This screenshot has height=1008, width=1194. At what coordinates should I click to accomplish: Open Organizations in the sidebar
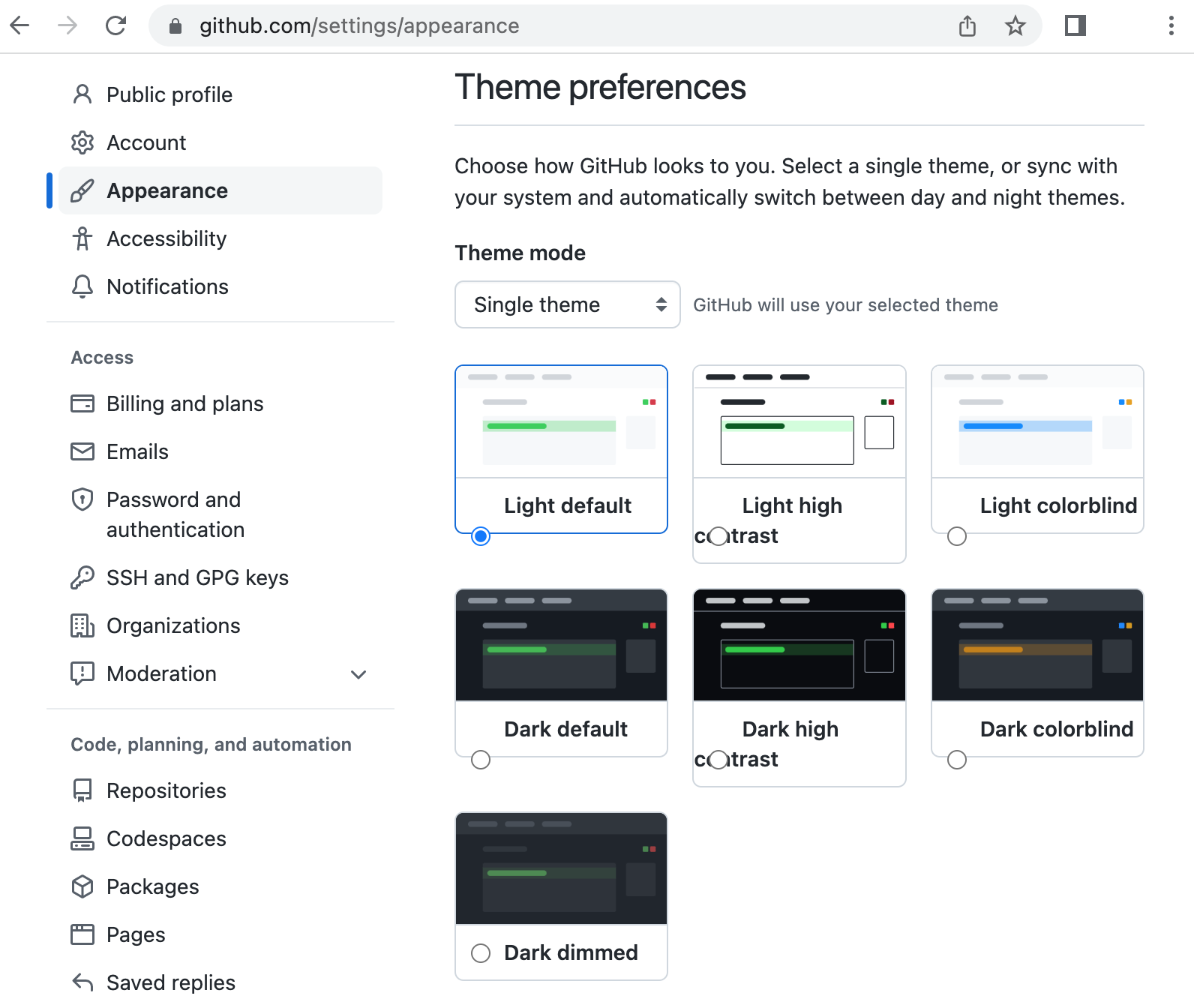point(220,625)
